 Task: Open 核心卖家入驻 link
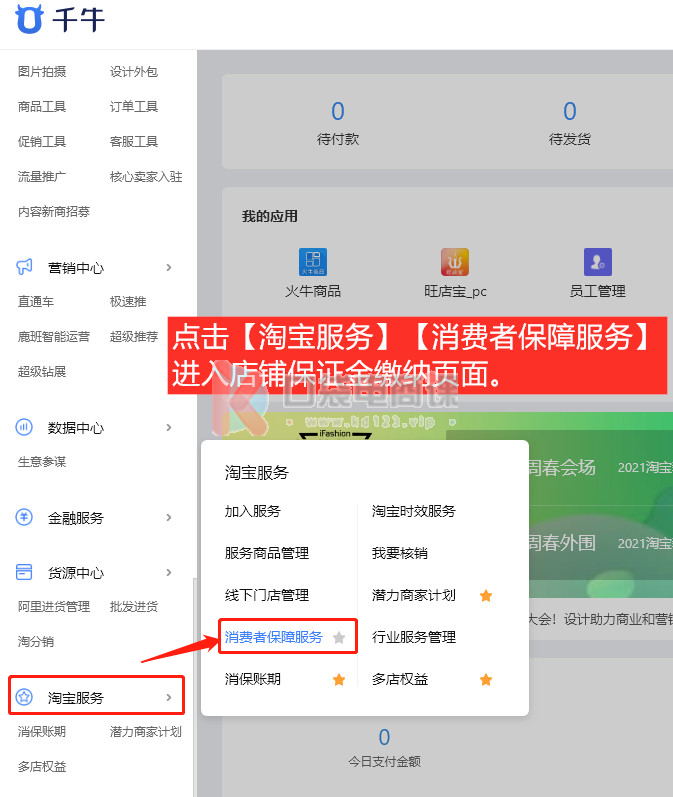point(146,176)
